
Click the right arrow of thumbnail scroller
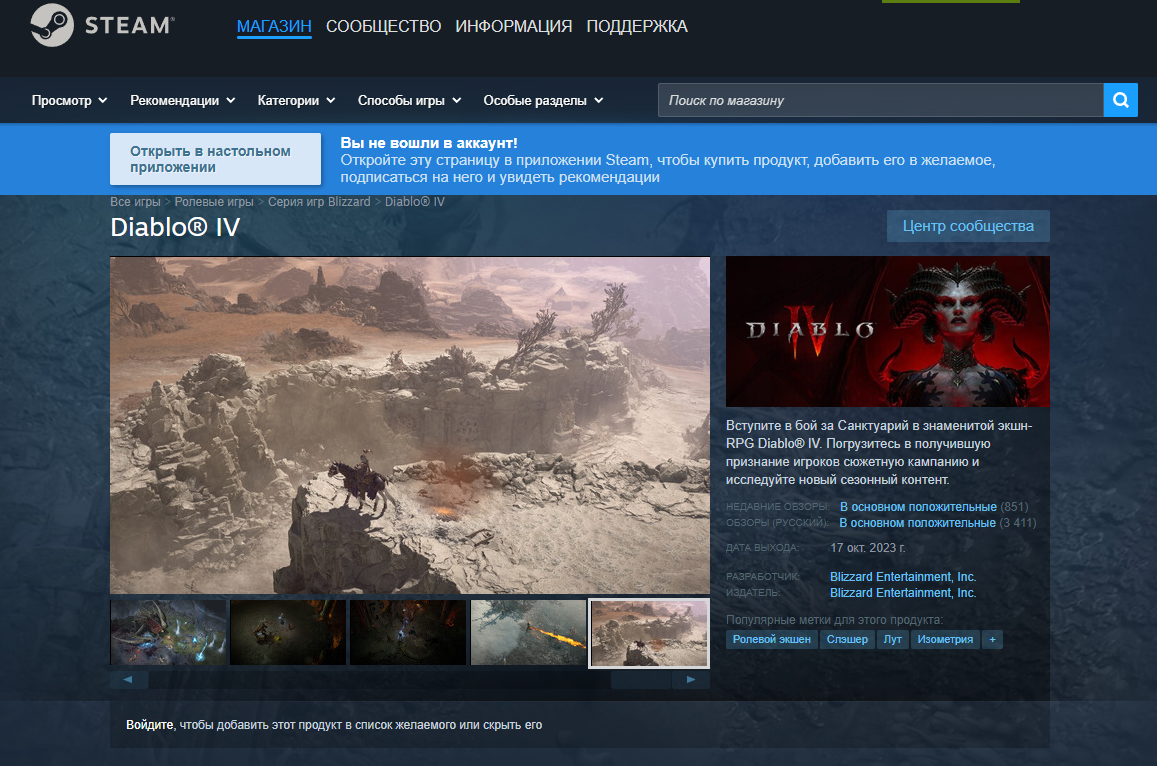point(691,680)
